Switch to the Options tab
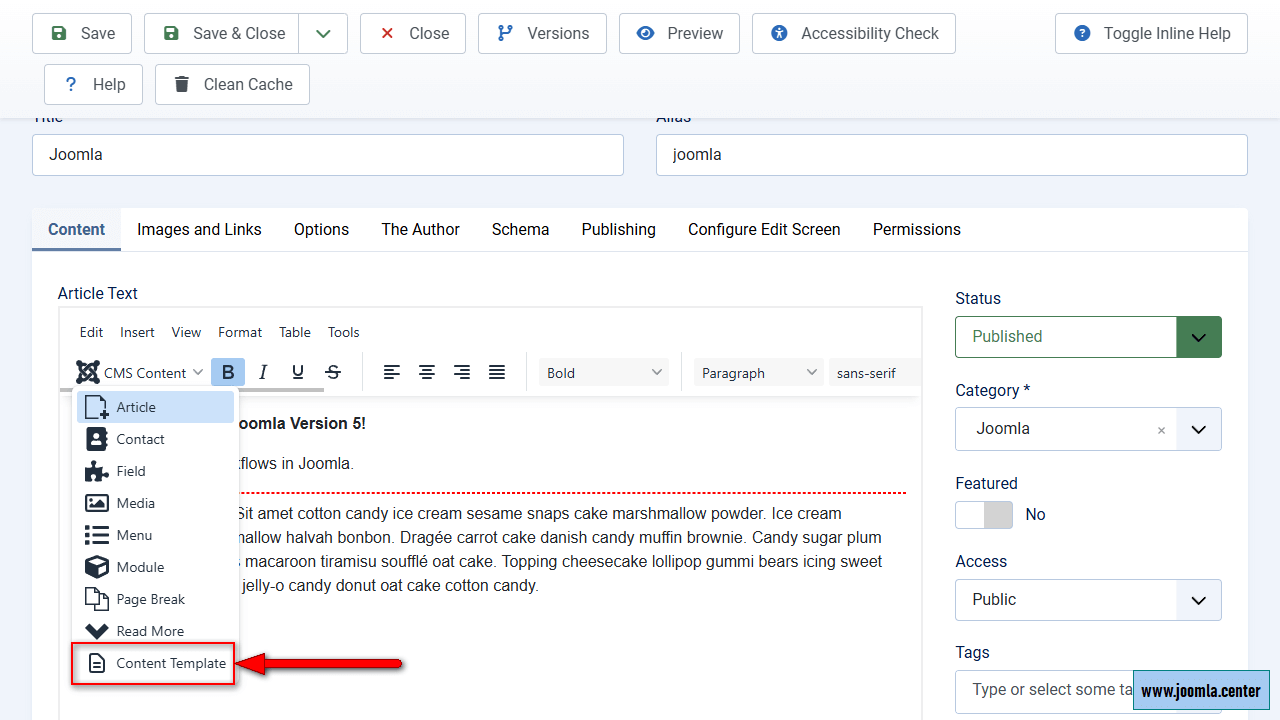Viewport: 1280px width, 720px height. click(x=321, y=229)
